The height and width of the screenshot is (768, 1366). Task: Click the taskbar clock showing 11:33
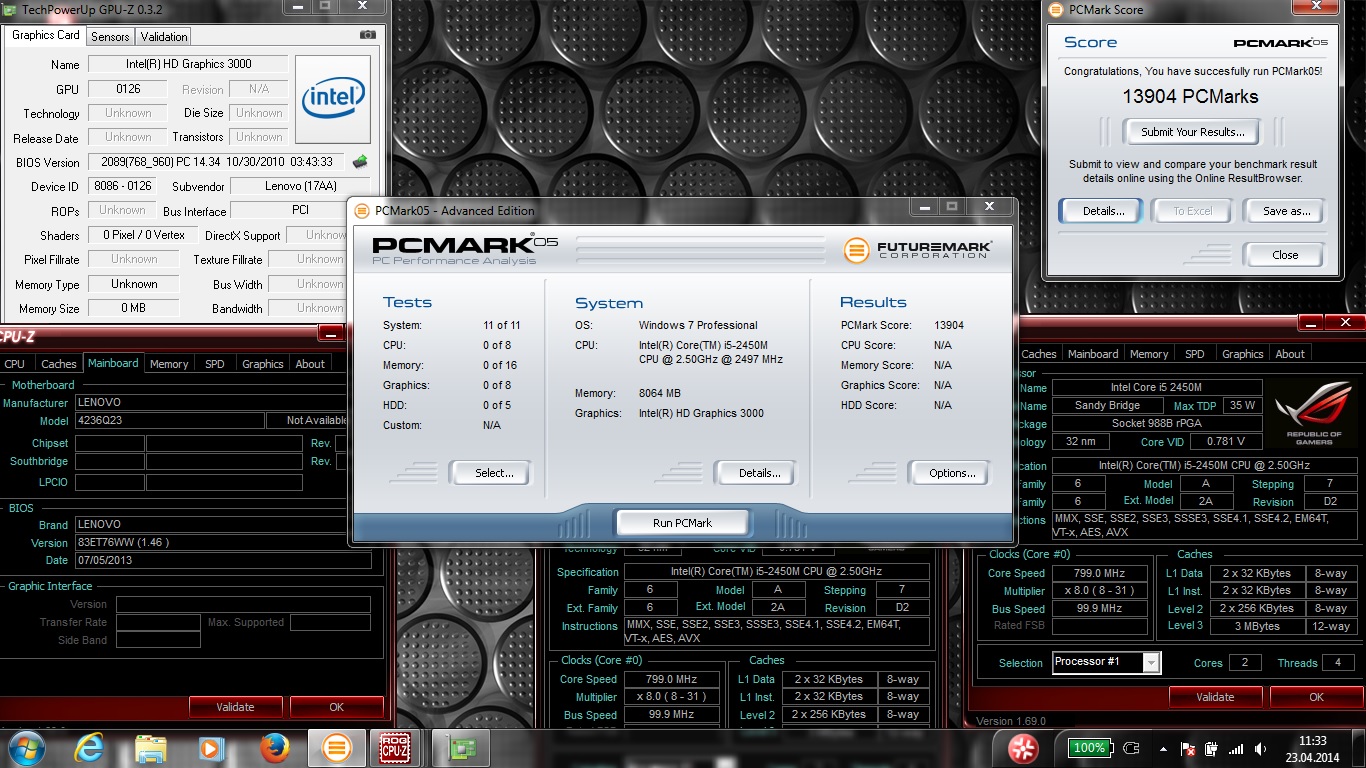1312,748
